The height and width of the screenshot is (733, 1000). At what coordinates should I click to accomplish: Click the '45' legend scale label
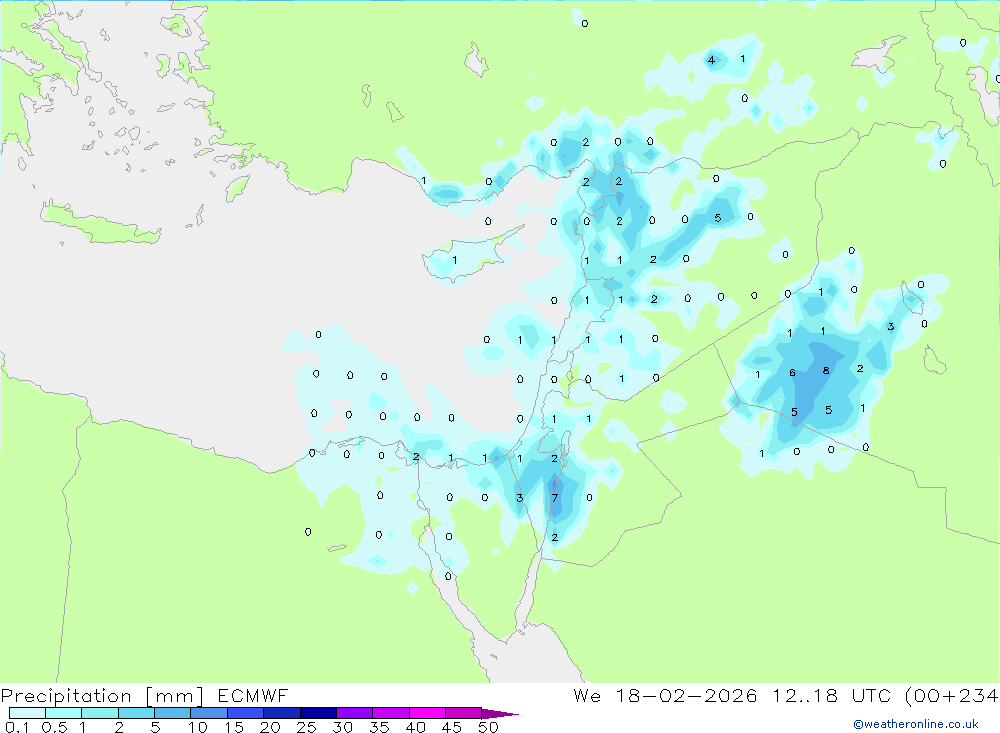452,727
